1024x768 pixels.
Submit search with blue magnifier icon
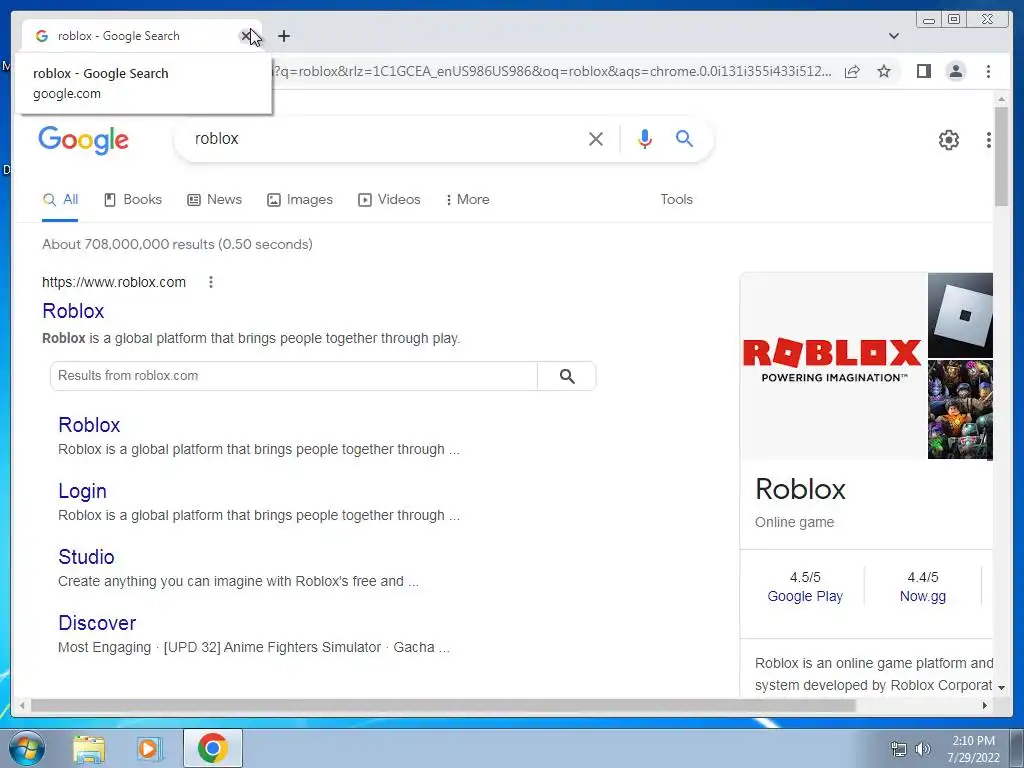[684, 138]
